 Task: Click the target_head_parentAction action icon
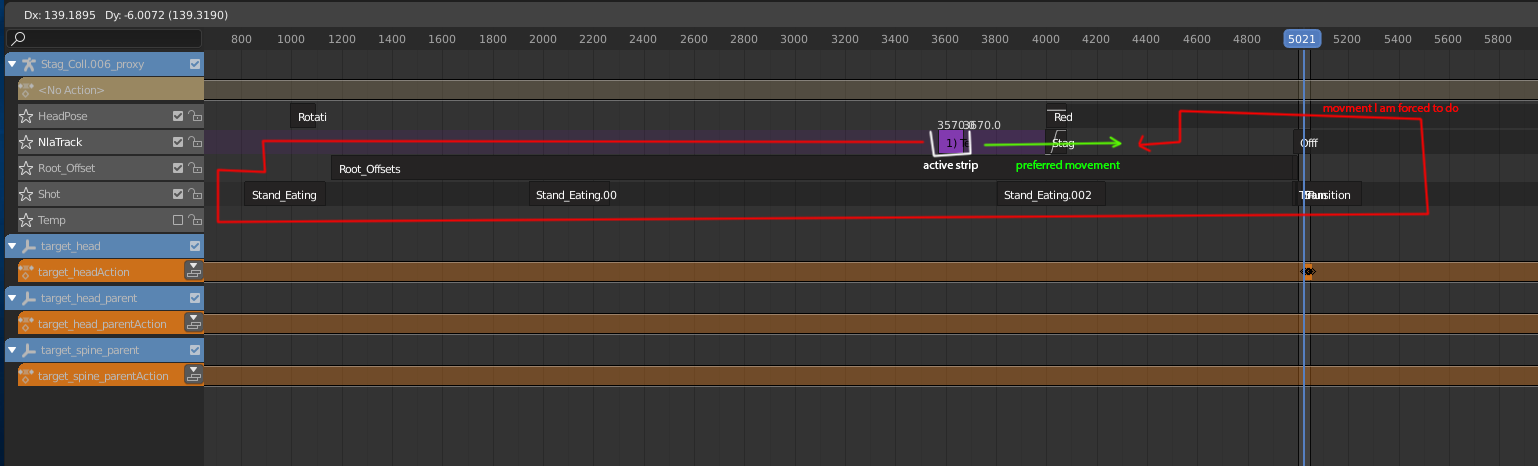[x=27, y=324]
